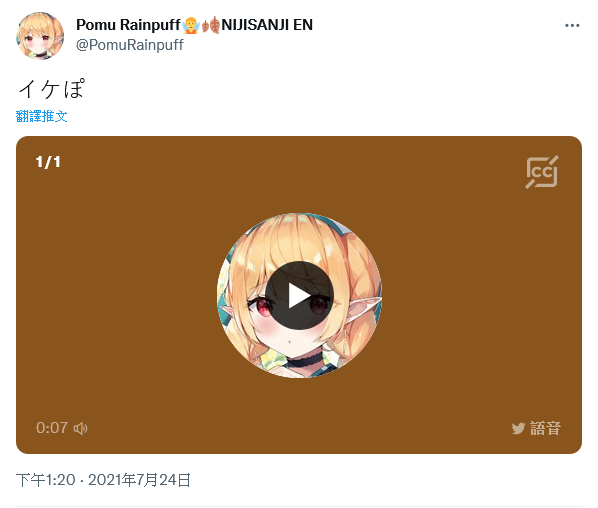Select the tweet text イケぽ
This screenshot has width=598, height=508.
point(51,89)
